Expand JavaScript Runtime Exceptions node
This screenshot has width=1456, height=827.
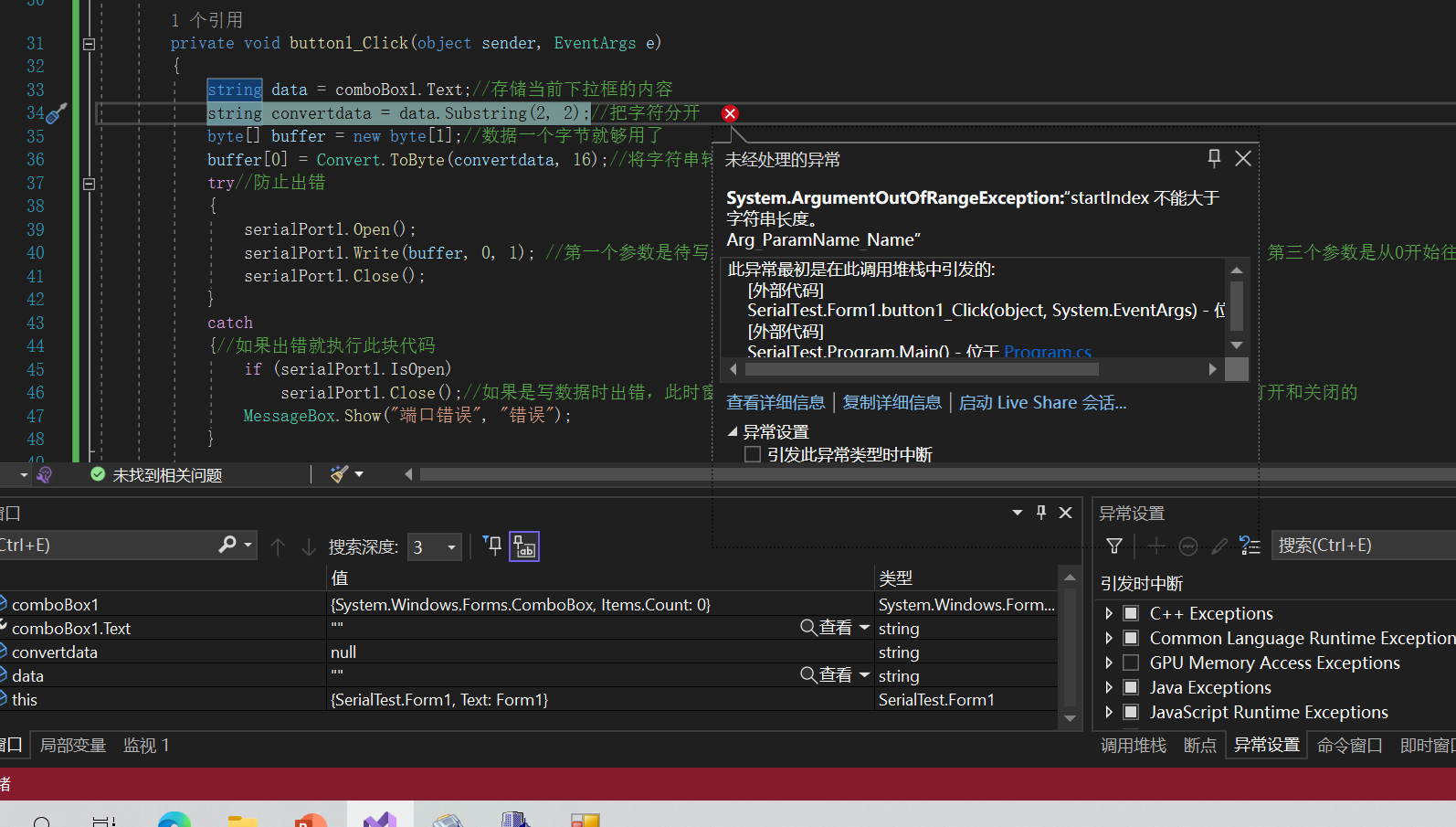(1109, 712)
